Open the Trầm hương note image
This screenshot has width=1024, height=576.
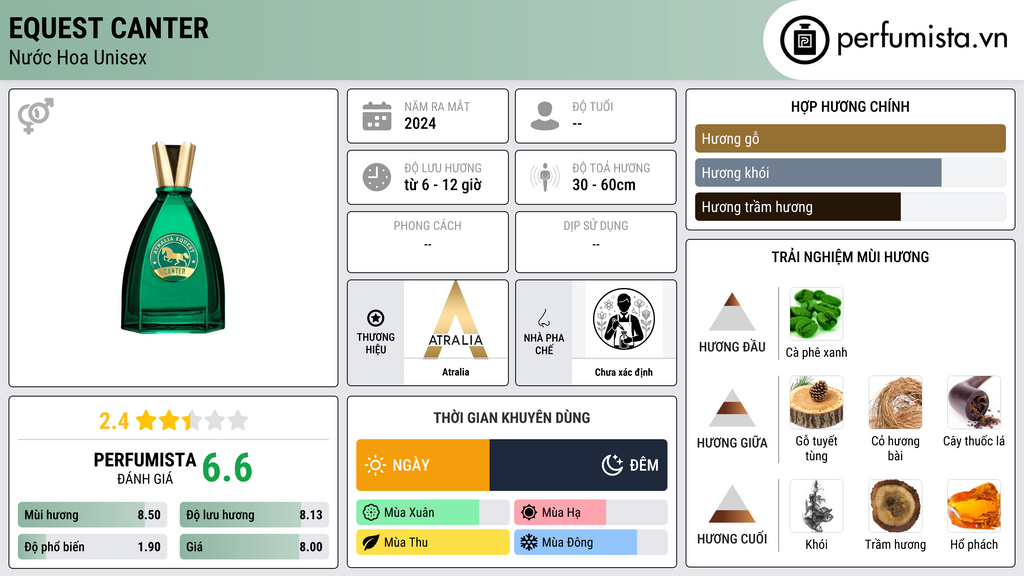pos(895,506)
